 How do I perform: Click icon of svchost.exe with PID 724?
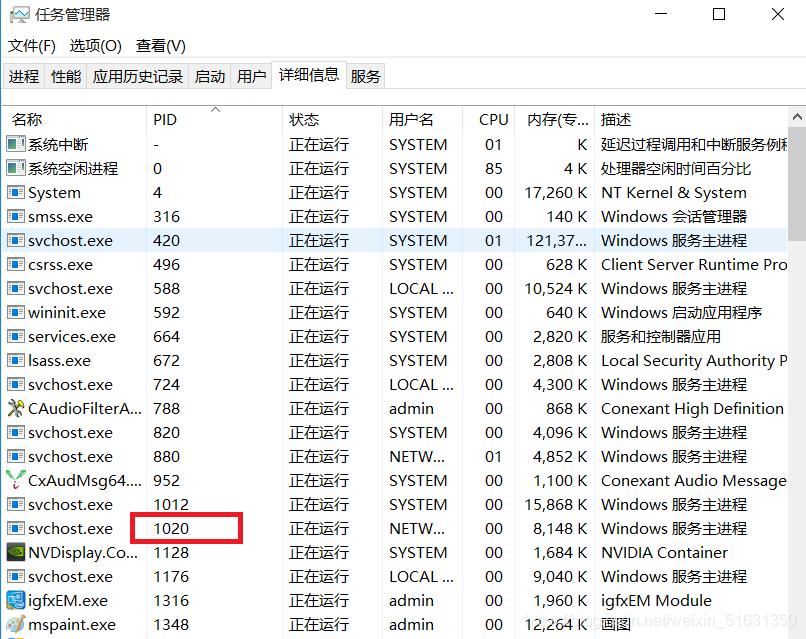pos(16,384)
